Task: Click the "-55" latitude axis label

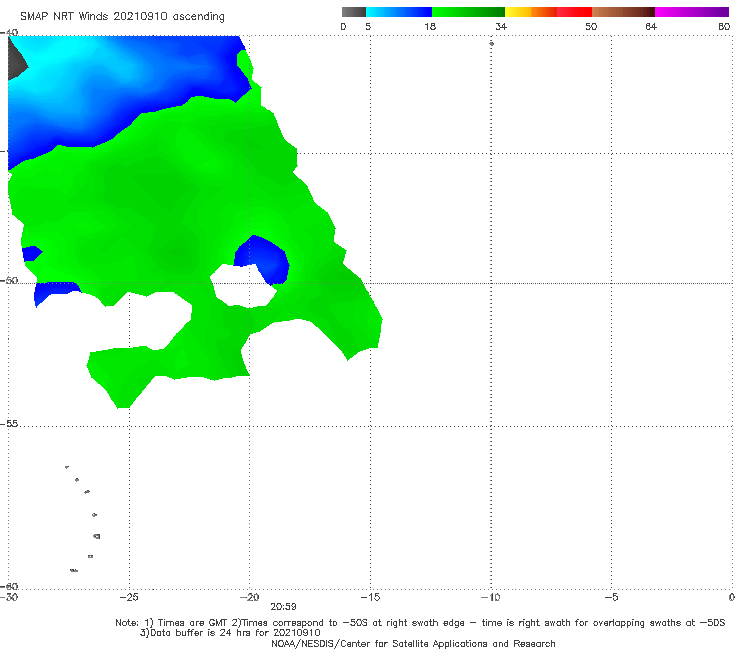Action: (x=9, y=423)
